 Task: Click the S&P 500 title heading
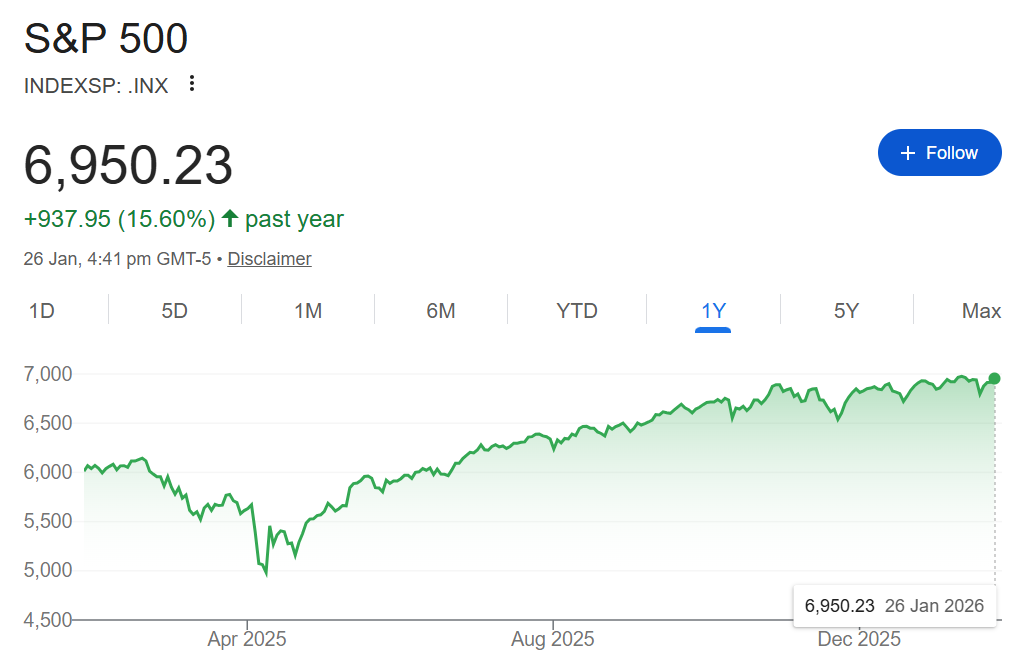click(106, 38)
